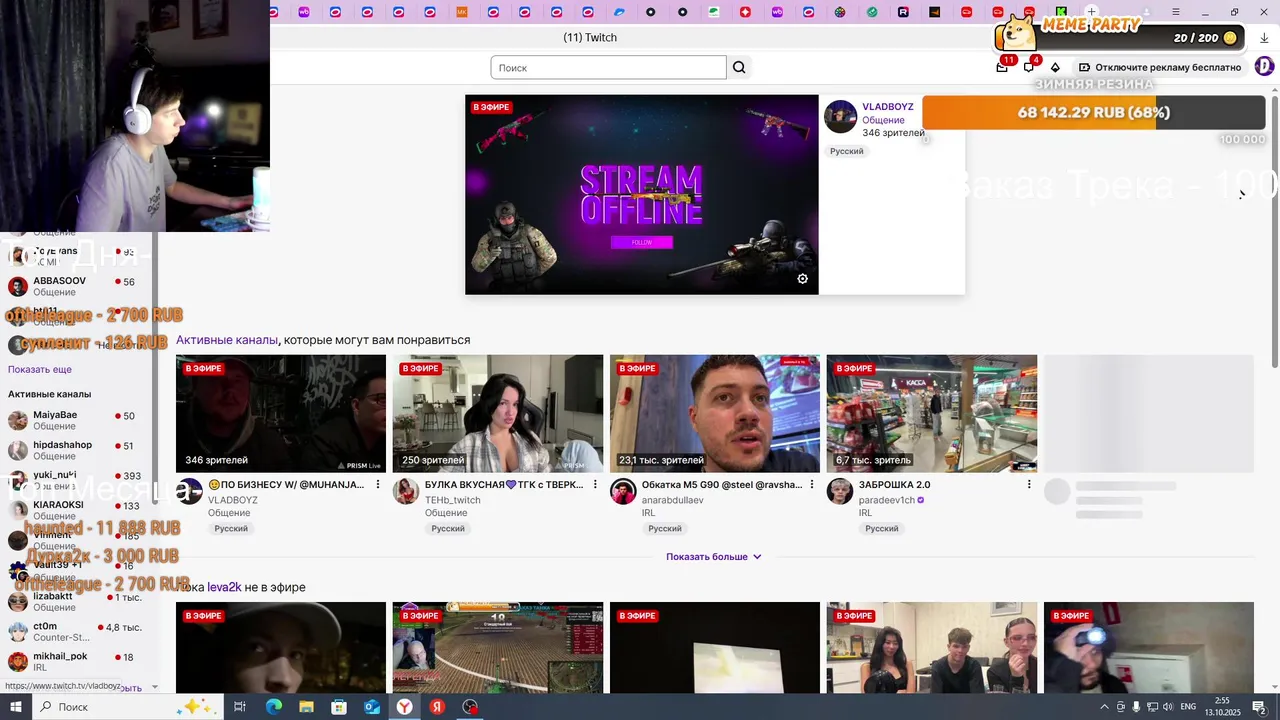1280x720 pixels.
Task: Switch to the red cross browser tab
Action: pyautogui.click(x=745, y=12)
